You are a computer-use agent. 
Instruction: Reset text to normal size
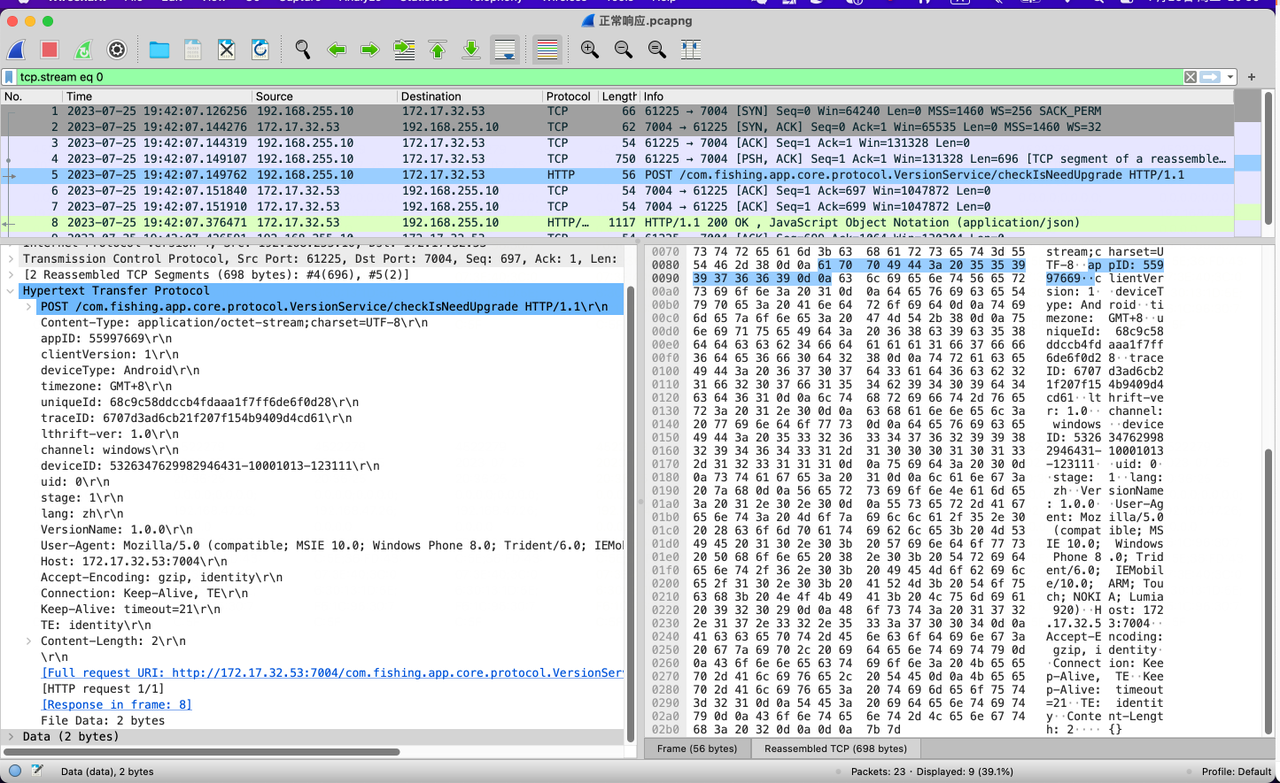(657, 49)
